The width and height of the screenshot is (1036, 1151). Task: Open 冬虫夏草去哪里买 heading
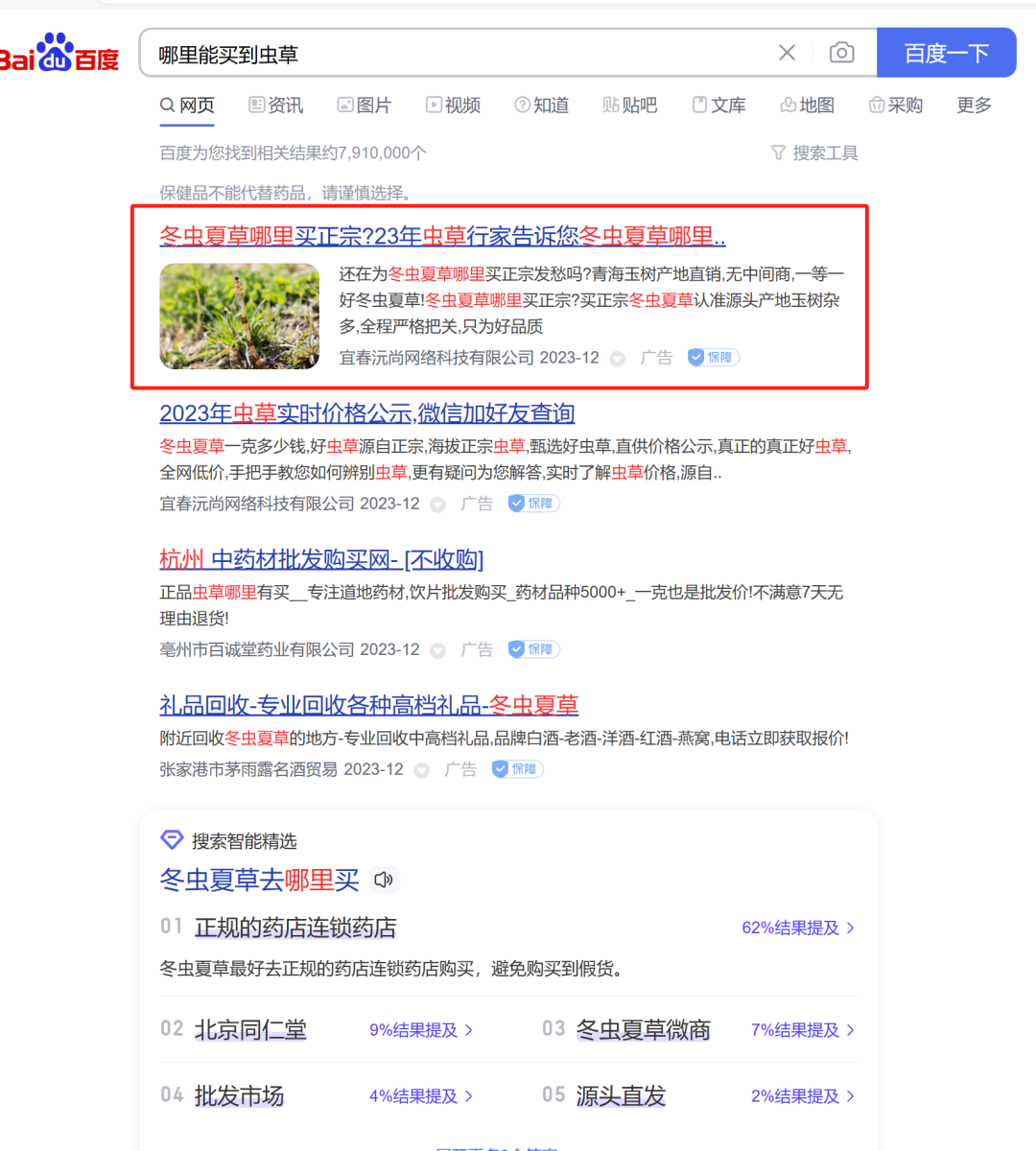[x=259, y=880]
